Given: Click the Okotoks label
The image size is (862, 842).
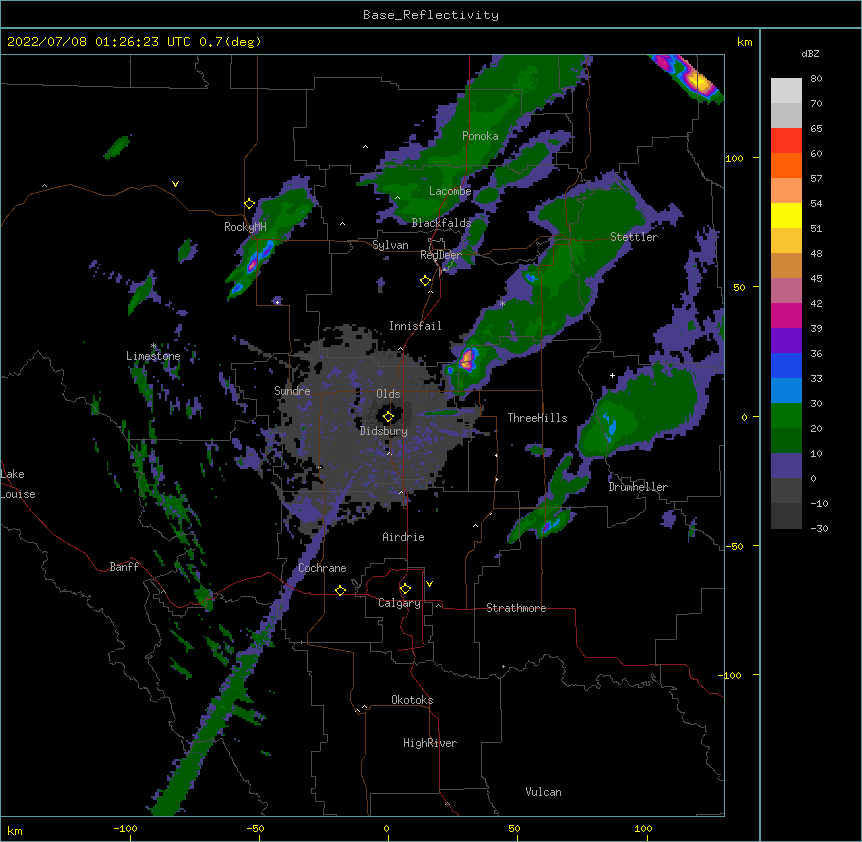Looking at the screenshot, I should click(412, 700).
